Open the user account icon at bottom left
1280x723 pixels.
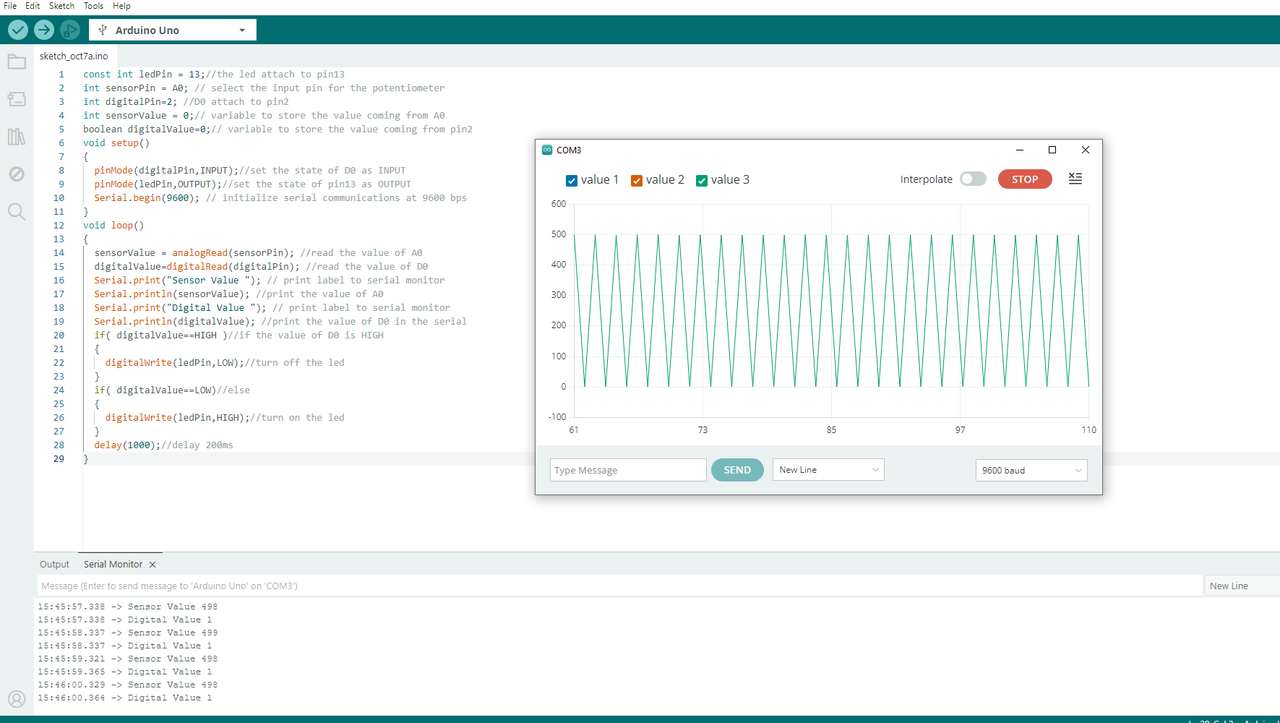point(16,699)
